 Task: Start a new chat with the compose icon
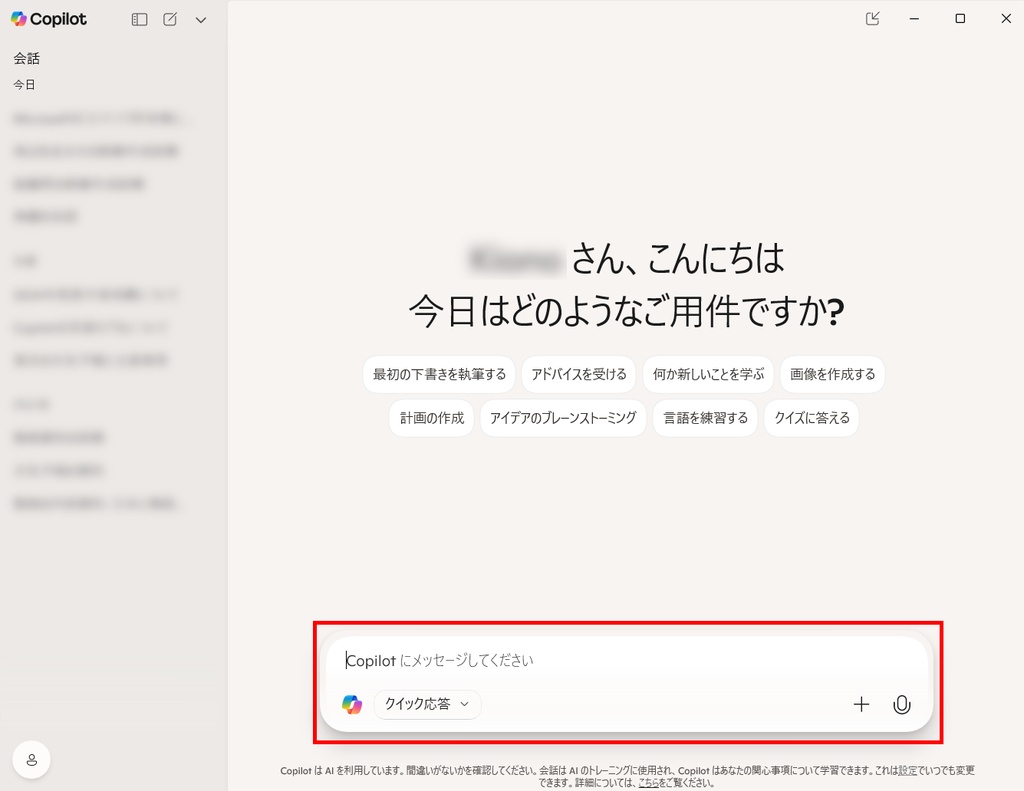170,20
